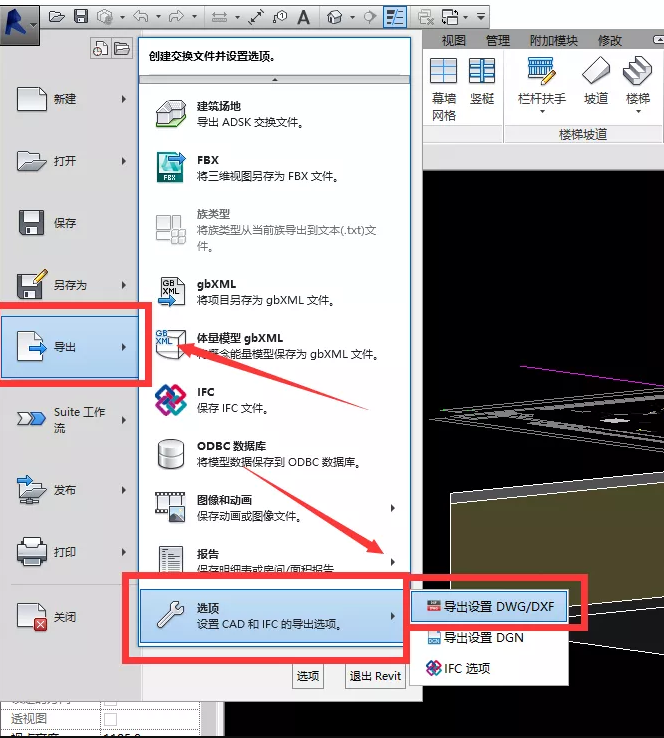664x738 pixels.
Task: Toggle the 透视图 checkbox in properties
Action: coord(111,719)
